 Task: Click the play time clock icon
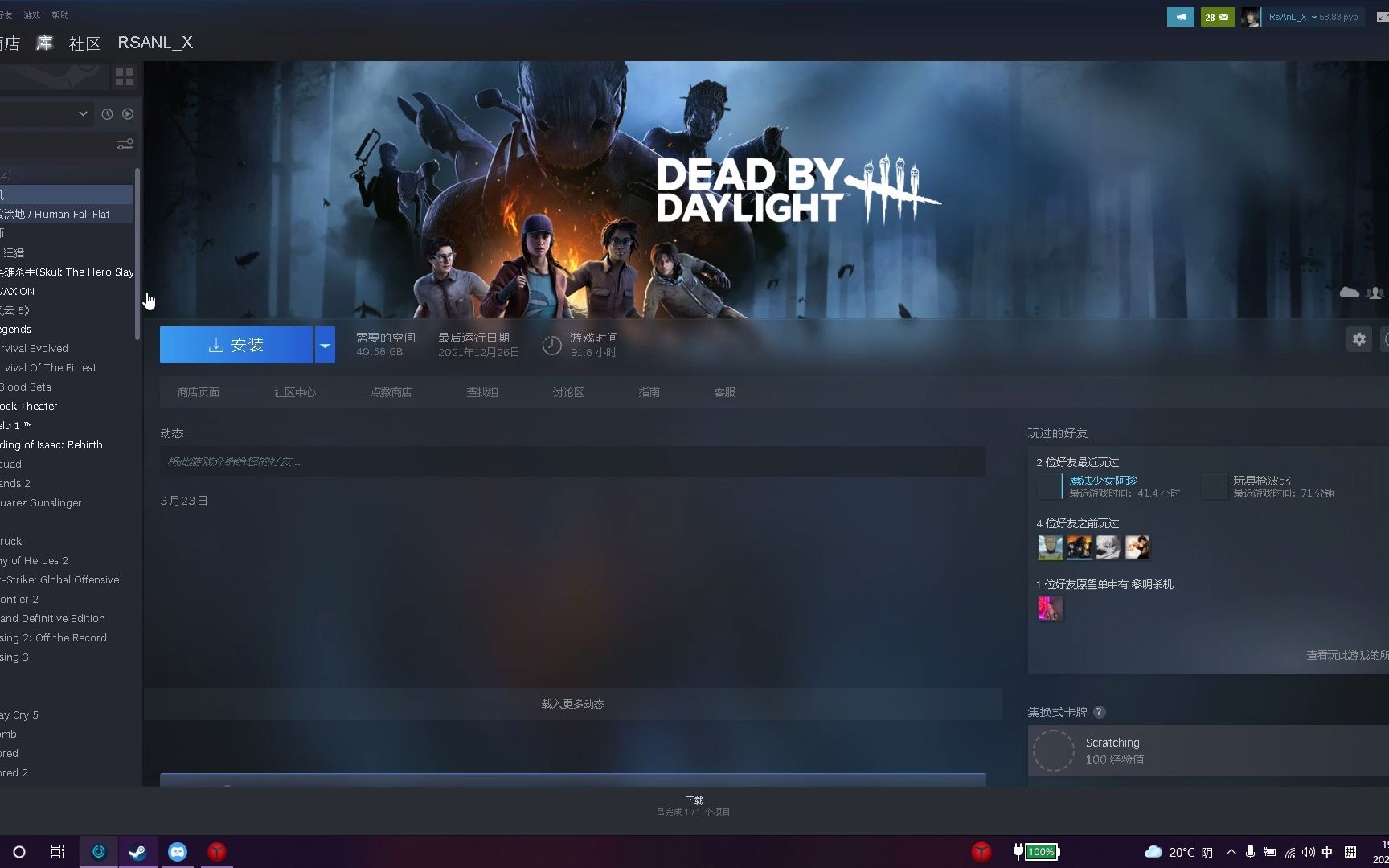tap(551, 346)
